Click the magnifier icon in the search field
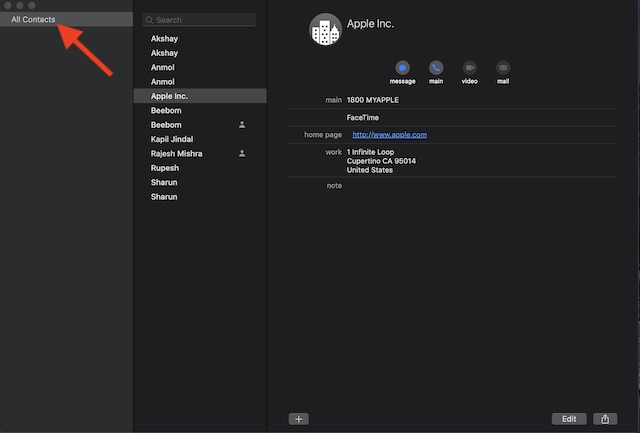The height and width of the screenshot is (433, 640). [149, 20]
